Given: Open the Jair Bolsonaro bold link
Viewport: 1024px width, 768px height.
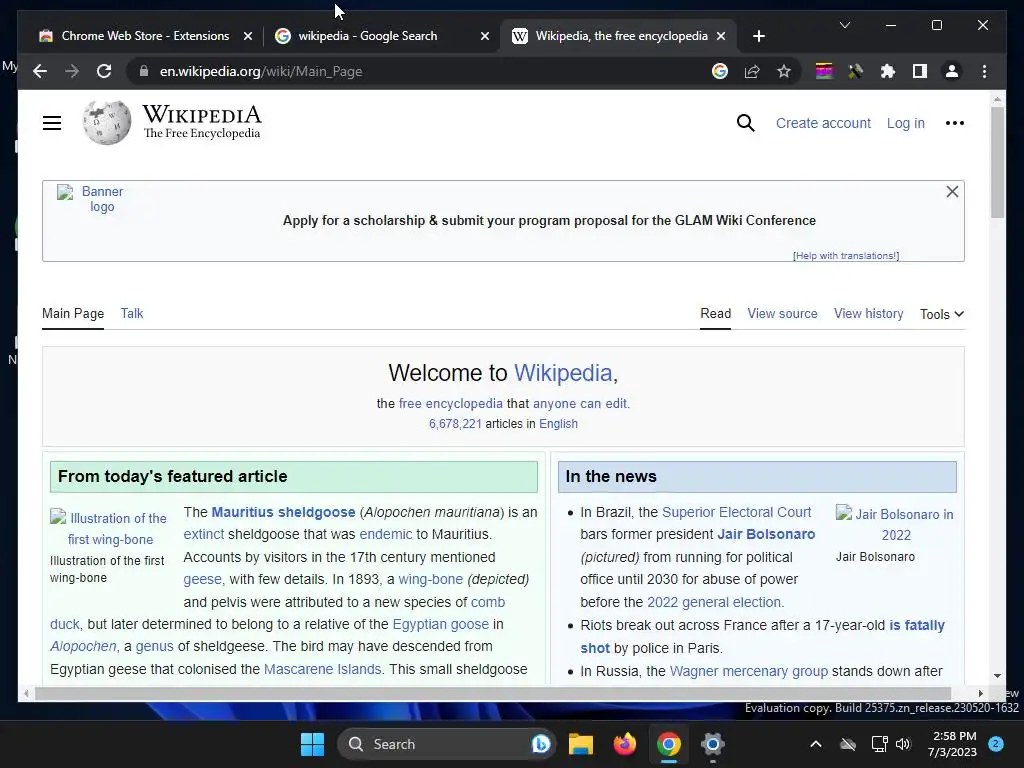Looking at the screenshot, I should pos(766,534).
